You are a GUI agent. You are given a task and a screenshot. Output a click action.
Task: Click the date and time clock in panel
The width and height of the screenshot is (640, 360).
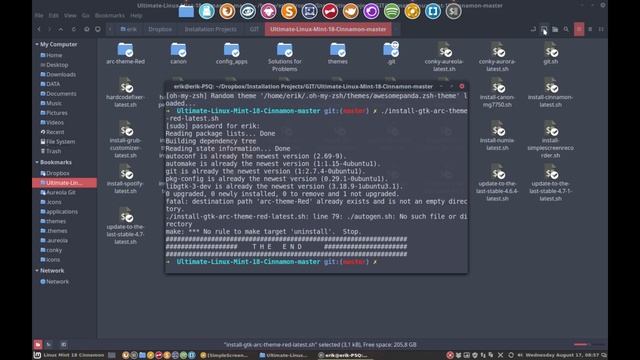[562, 355]
